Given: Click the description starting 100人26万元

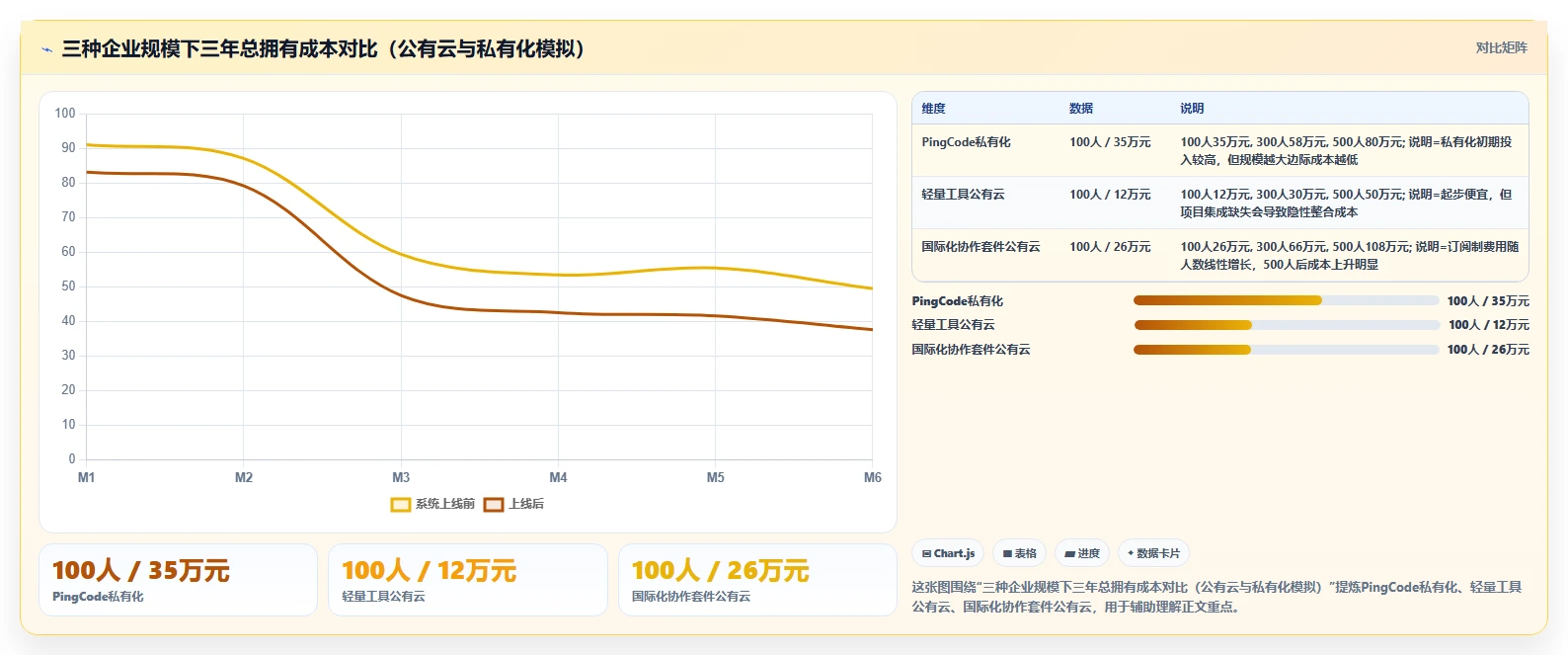Looking at the screenshot, I should tap(1349, 256).
